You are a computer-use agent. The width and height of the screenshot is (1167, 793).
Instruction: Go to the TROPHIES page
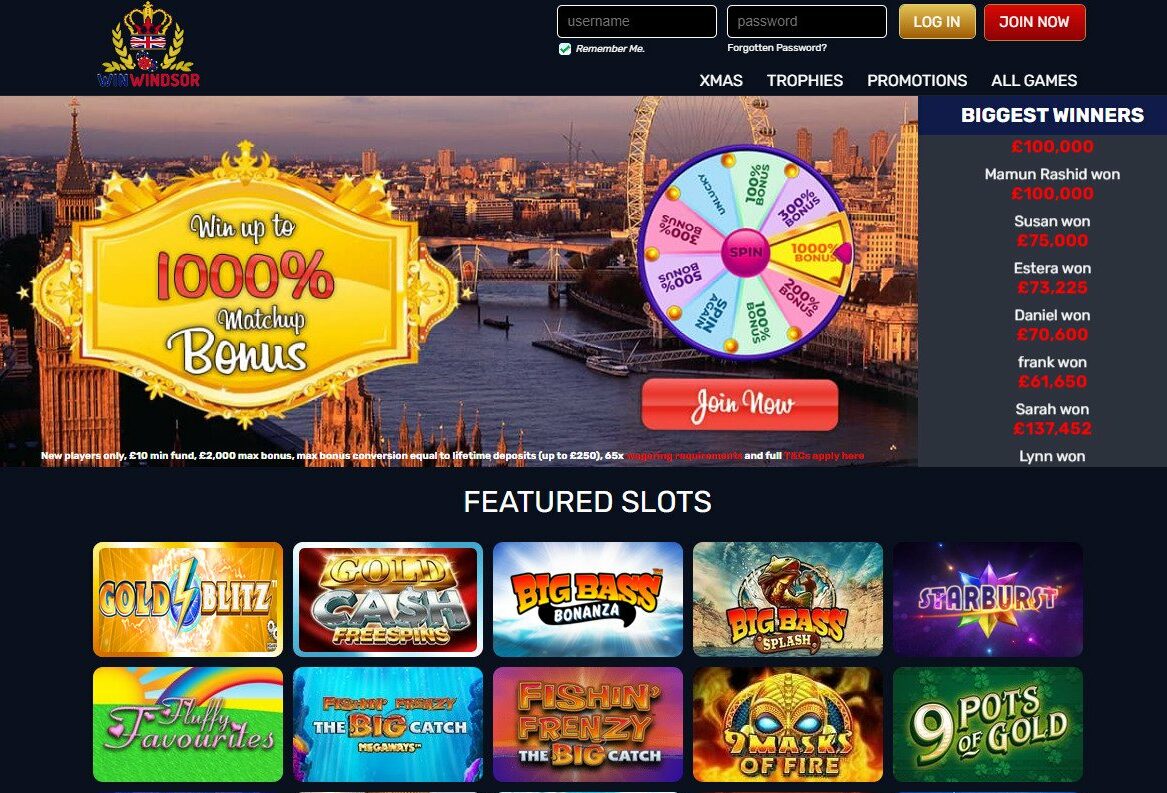pos(805,80)
